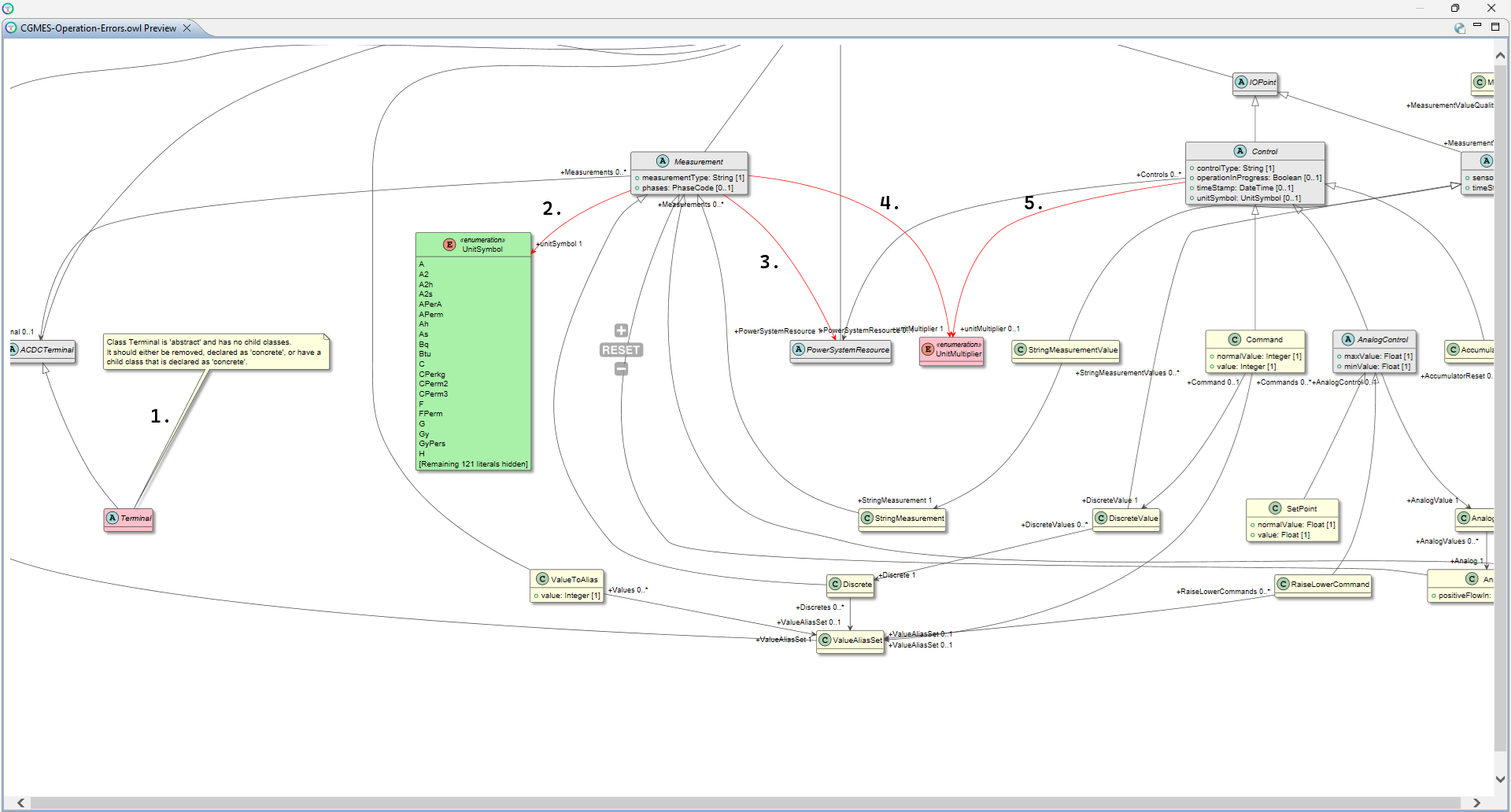Select the CGMES-Operation-Errors.owl Preview tab
Image resolution: width=1511 pixels, height=812 pixels.
tap(98, 28)
